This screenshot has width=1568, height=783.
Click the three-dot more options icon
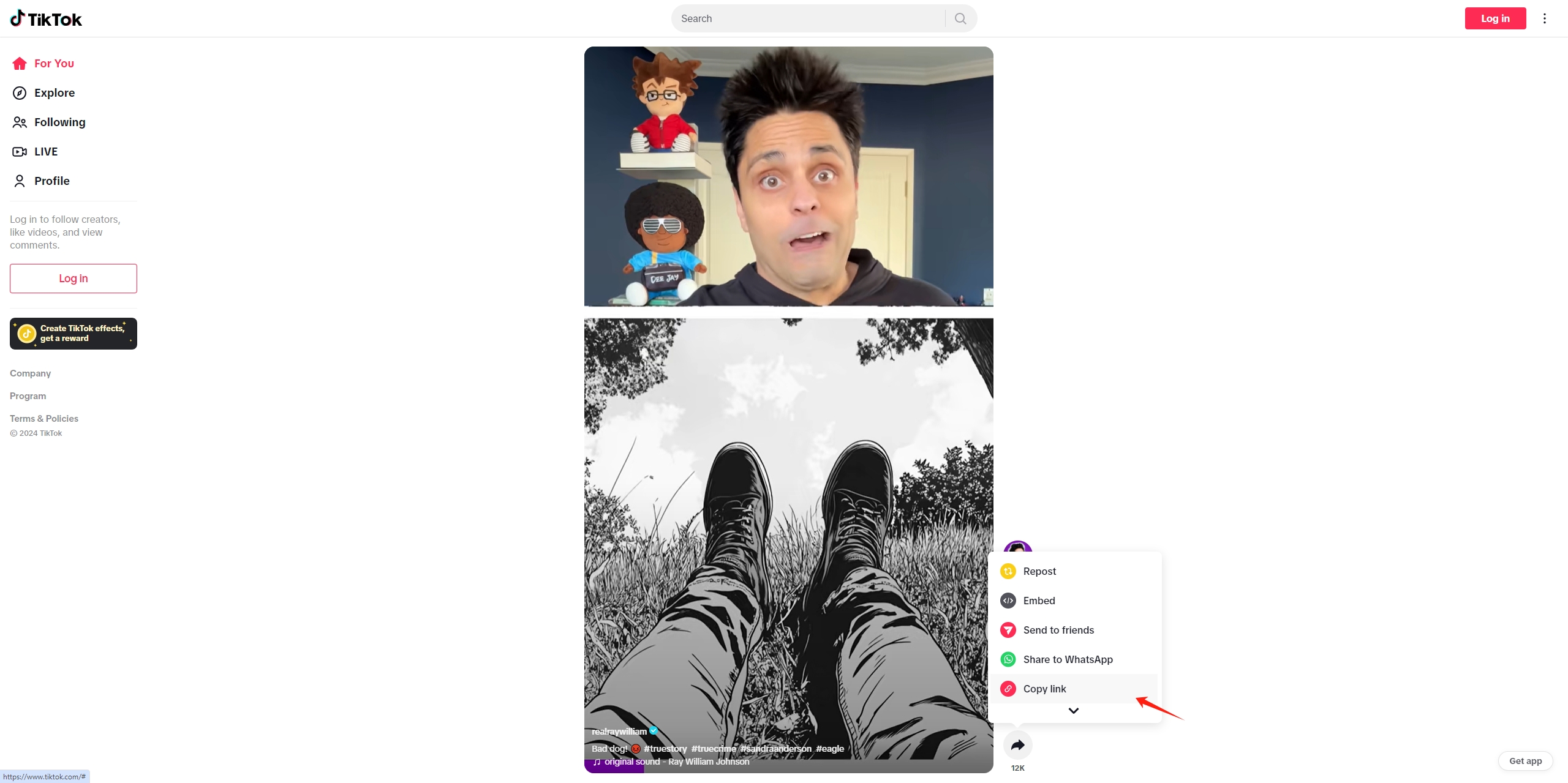click(1544, 18)
